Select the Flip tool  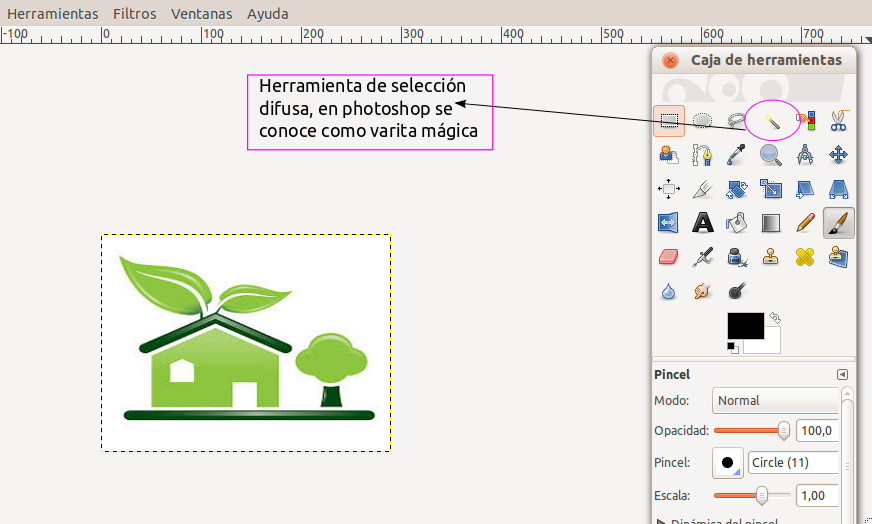pos(668,223)
